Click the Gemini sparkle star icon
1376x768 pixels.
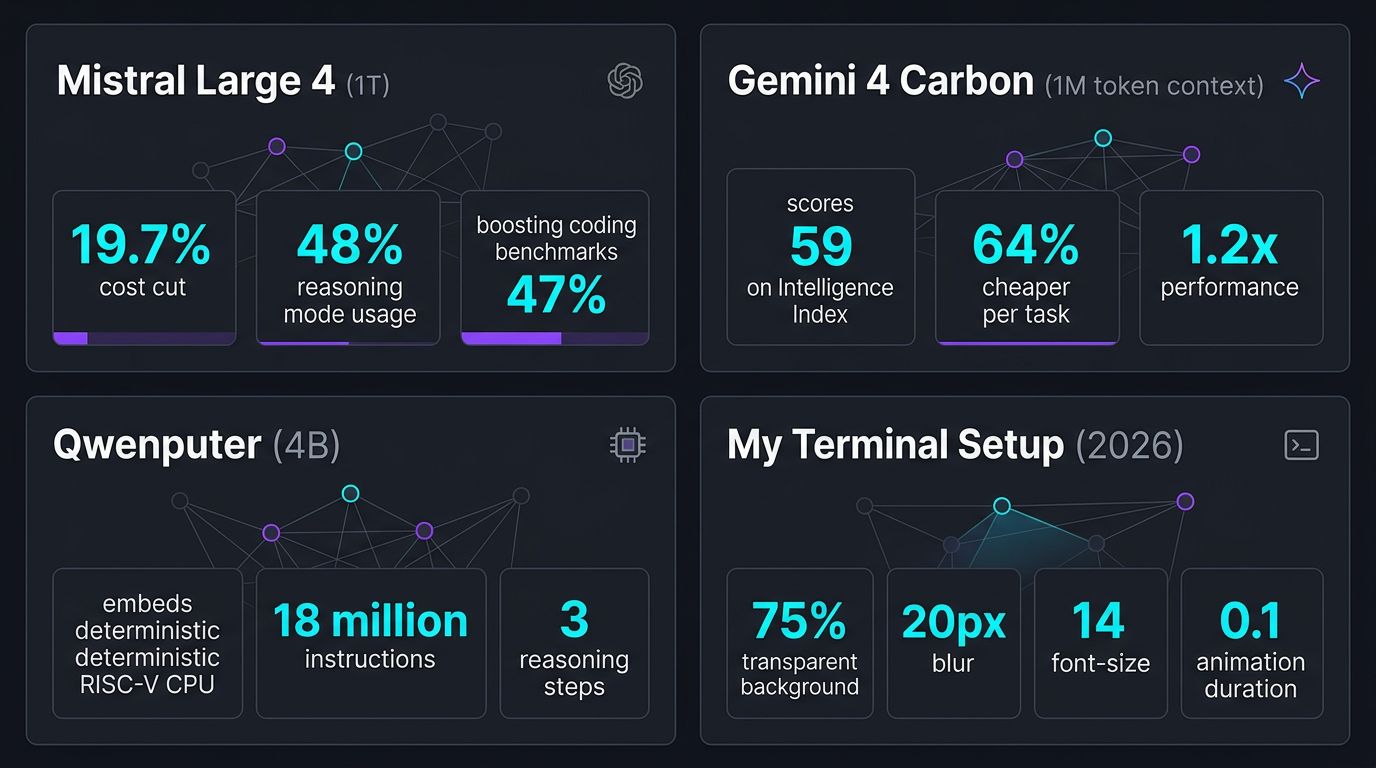[x=1301, y=81]
